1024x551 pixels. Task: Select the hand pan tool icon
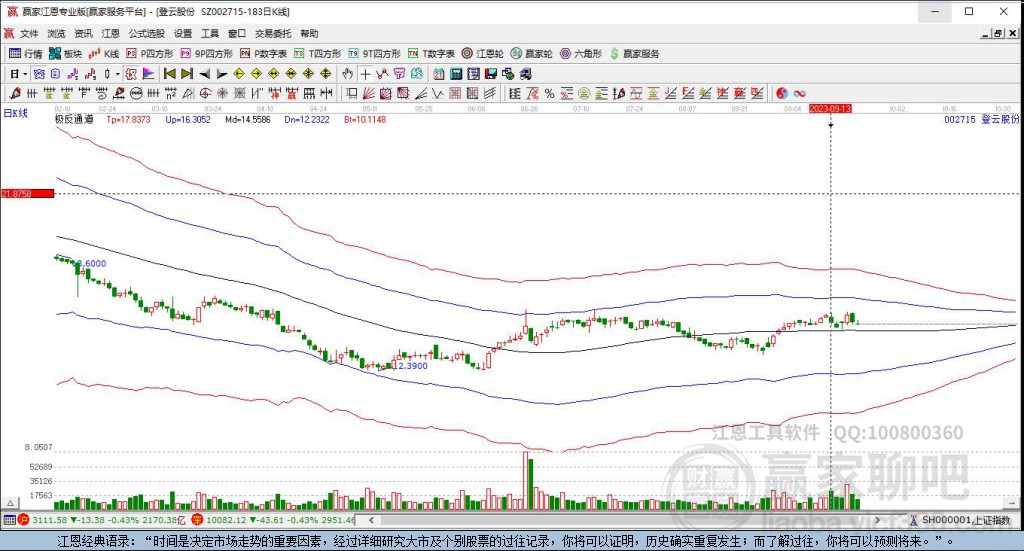click(347, 73)
